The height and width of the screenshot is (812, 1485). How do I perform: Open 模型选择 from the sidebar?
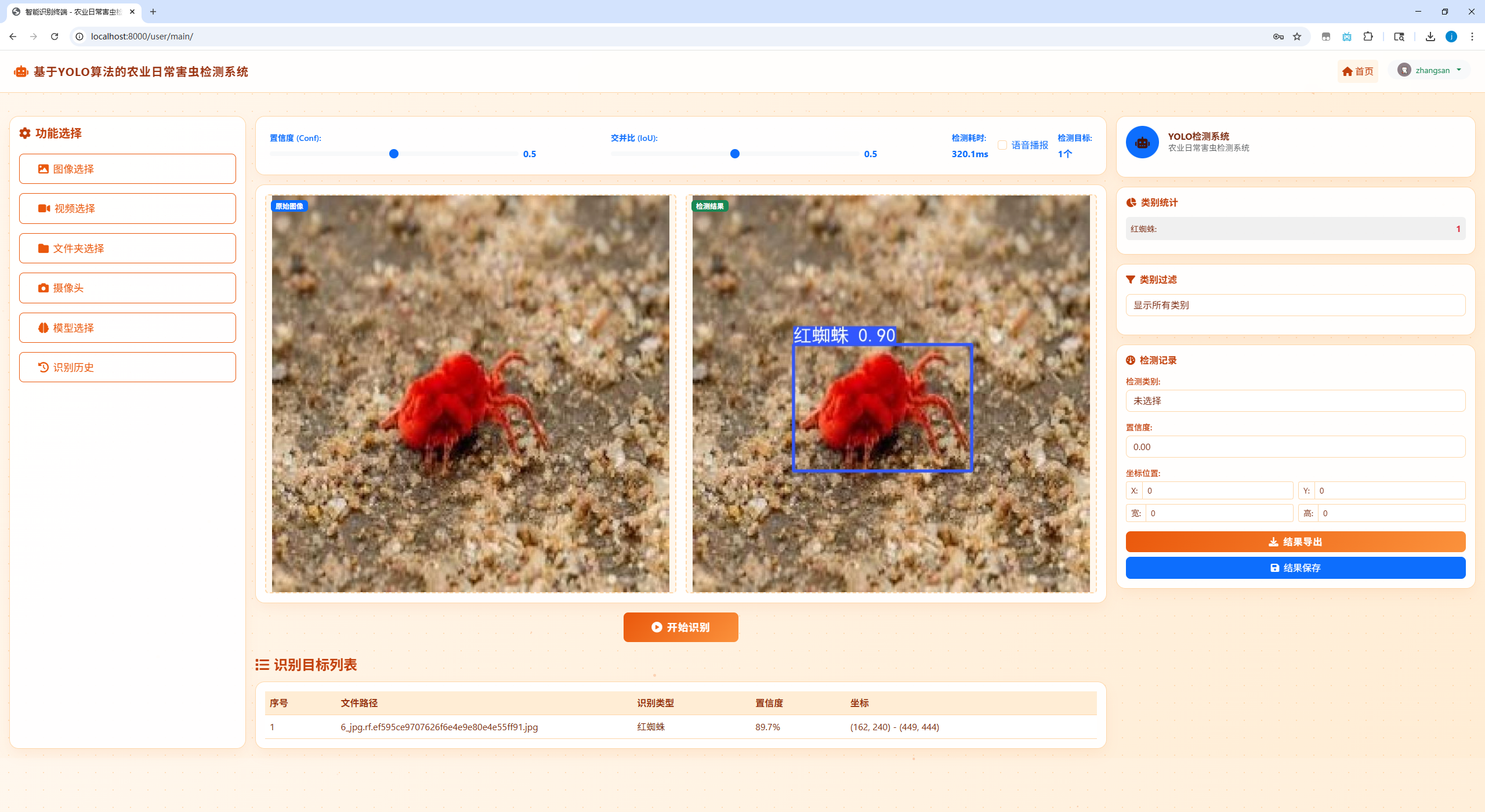pos(128,328)
